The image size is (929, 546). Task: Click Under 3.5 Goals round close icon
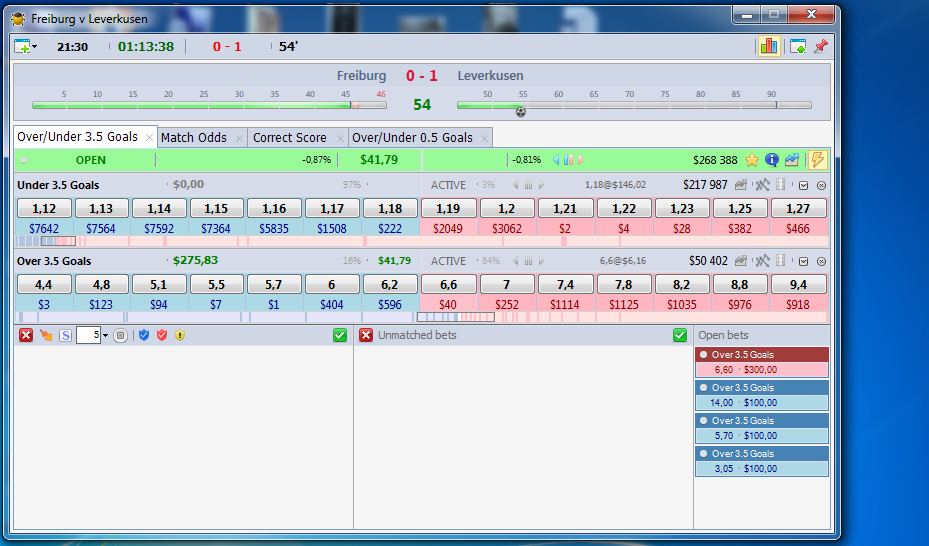click(821, 186)
